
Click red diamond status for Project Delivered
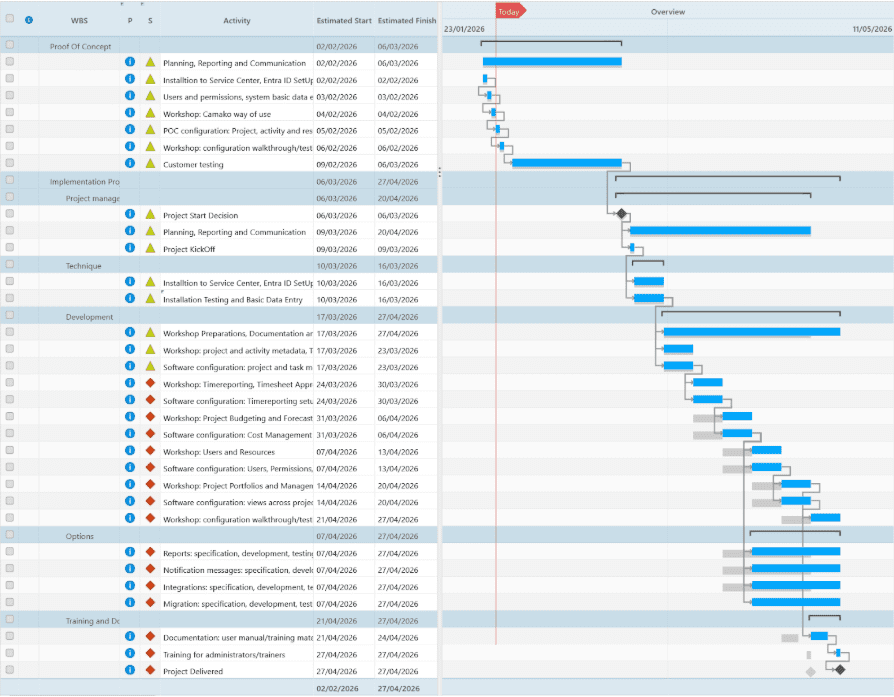[x=150, y=670]
